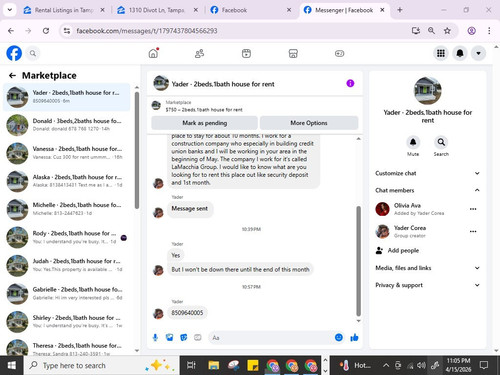Expand the Customize chat section
500x375 pixels.
tap(427, 173)
